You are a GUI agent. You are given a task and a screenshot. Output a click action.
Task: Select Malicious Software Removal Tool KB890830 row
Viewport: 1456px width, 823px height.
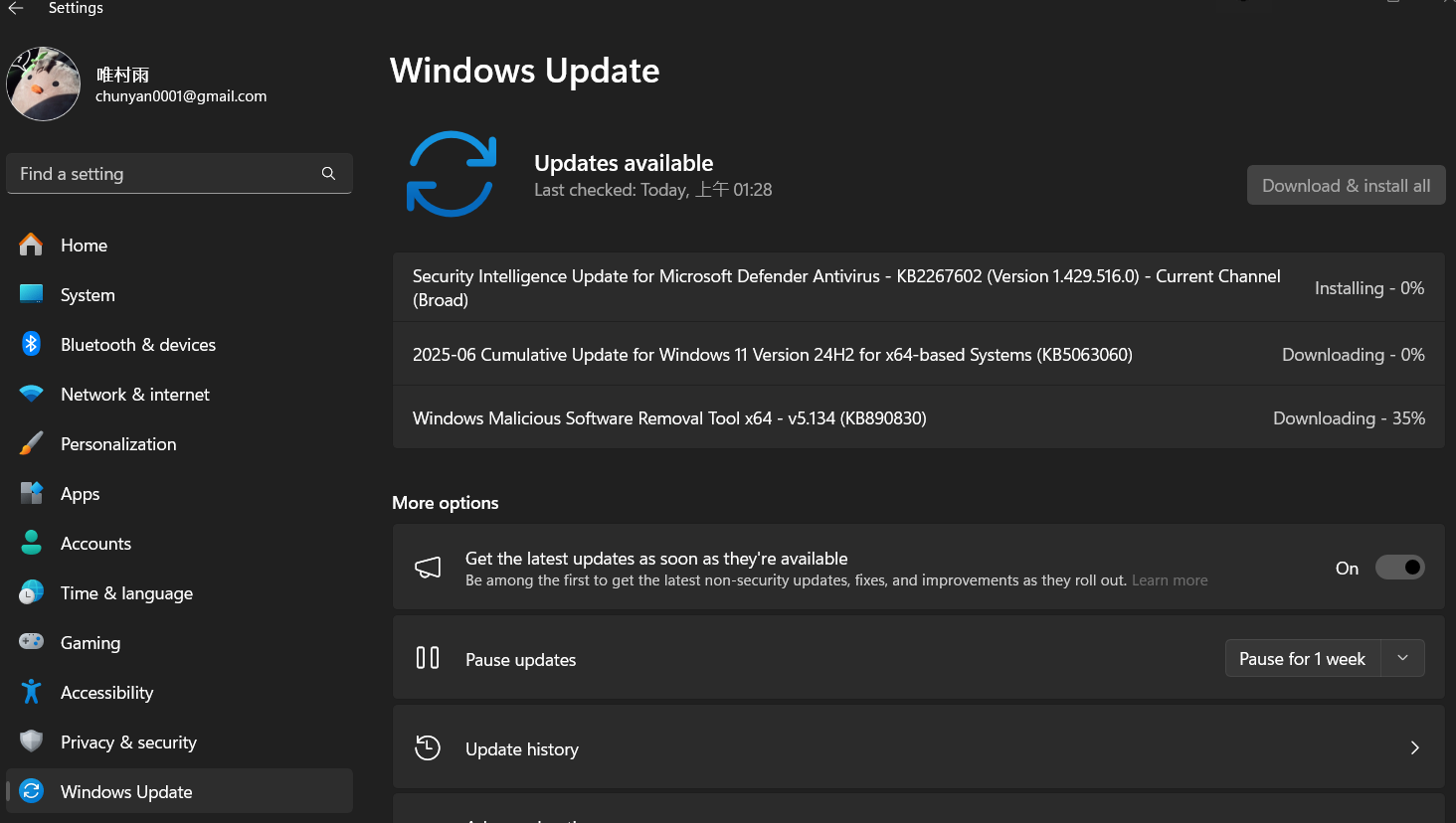point(919,418)
